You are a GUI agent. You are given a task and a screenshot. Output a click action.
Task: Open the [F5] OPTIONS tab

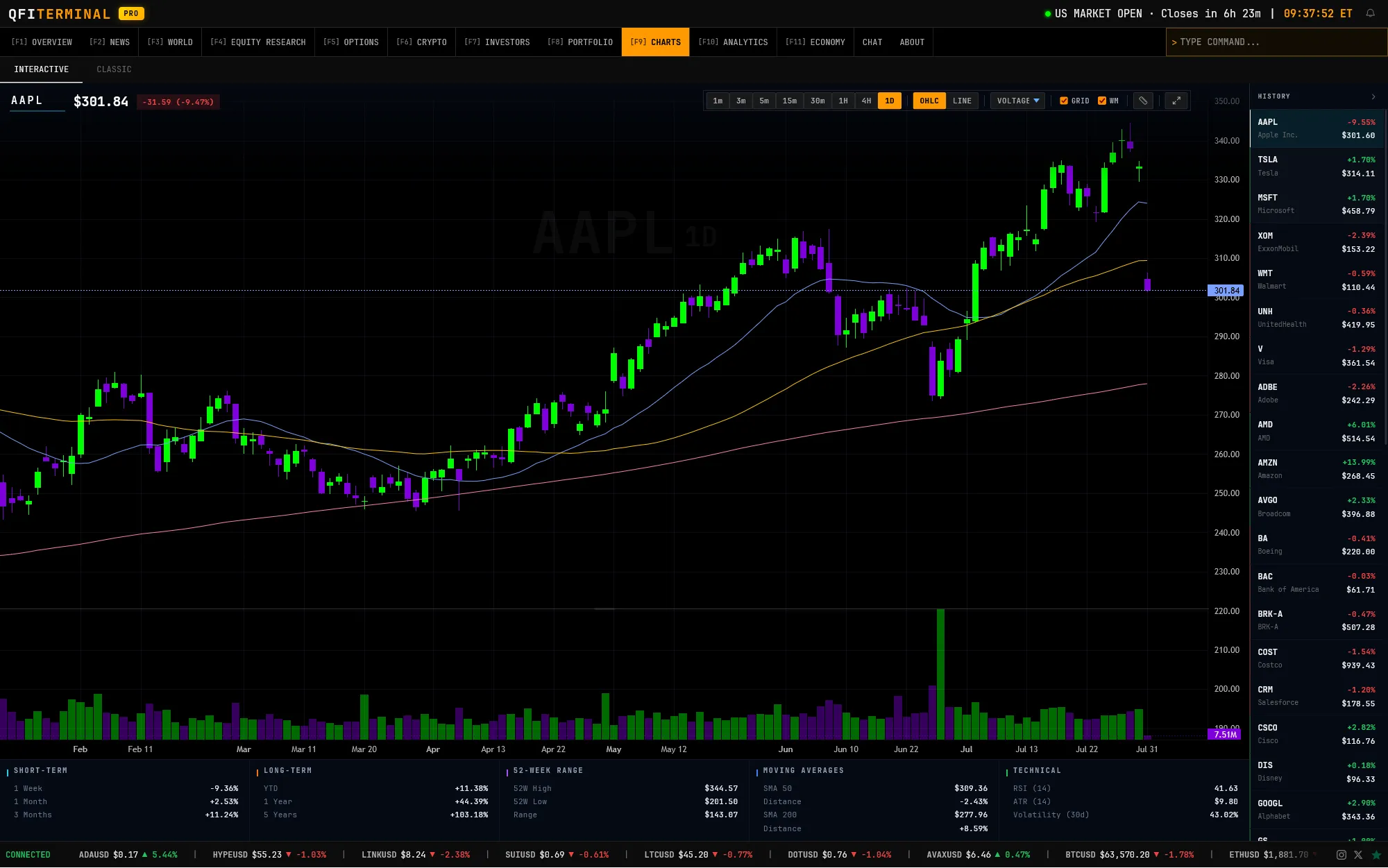click(x=351, y=42)
